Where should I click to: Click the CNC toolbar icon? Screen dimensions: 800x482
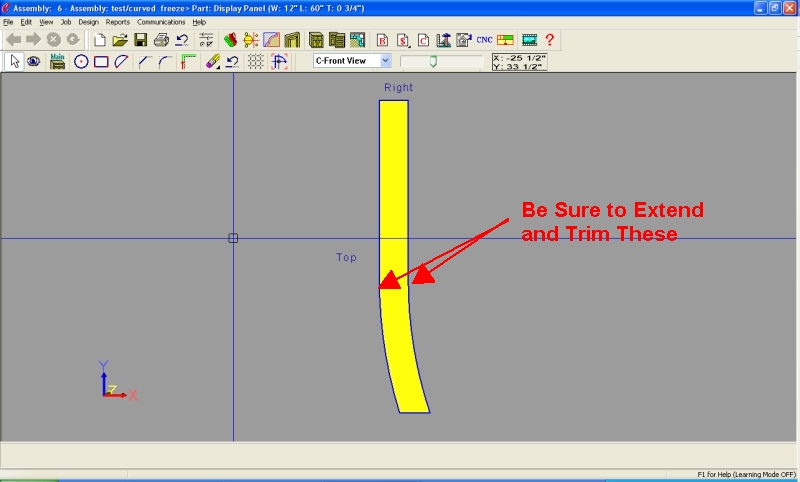coord(484,40)
